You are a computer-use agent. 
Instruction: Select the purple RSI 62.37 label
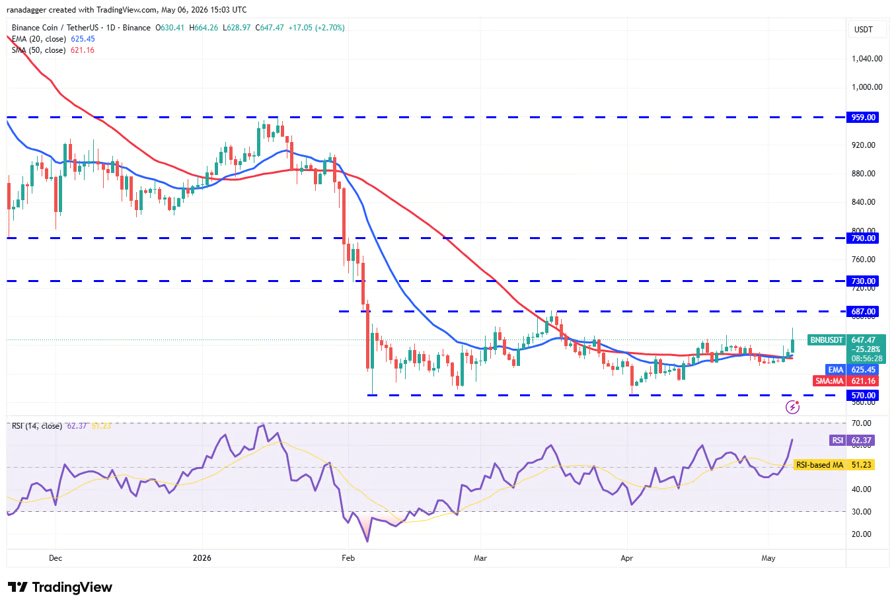(852, 440)
